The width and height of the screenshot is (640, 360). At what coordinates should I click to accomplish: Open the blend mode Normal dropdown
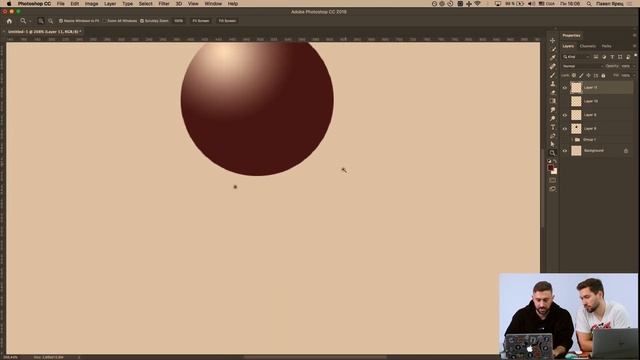point(582,66)
